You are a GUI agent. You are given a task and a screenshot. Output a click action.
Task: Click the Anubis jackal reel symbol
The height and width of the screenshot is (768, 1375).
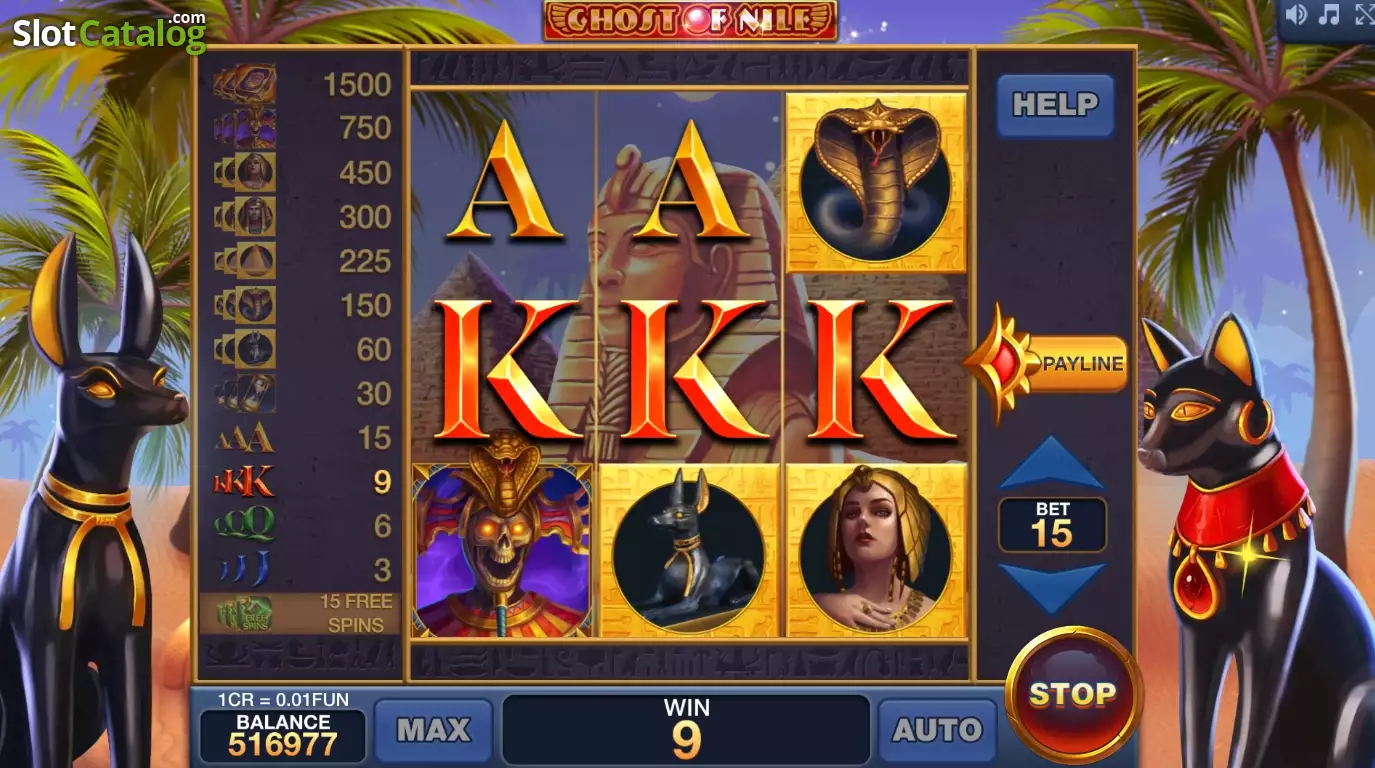(689, 549)
